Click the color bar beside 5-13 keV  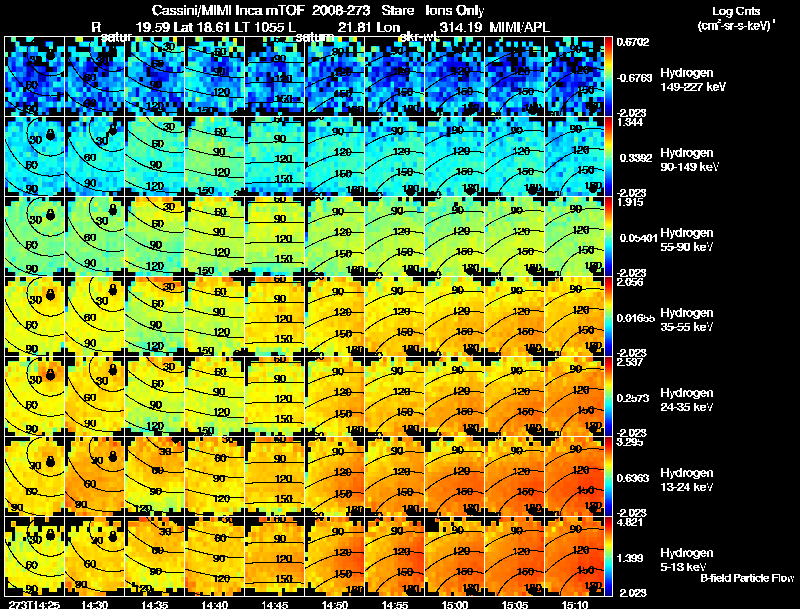tap(608, 557)
